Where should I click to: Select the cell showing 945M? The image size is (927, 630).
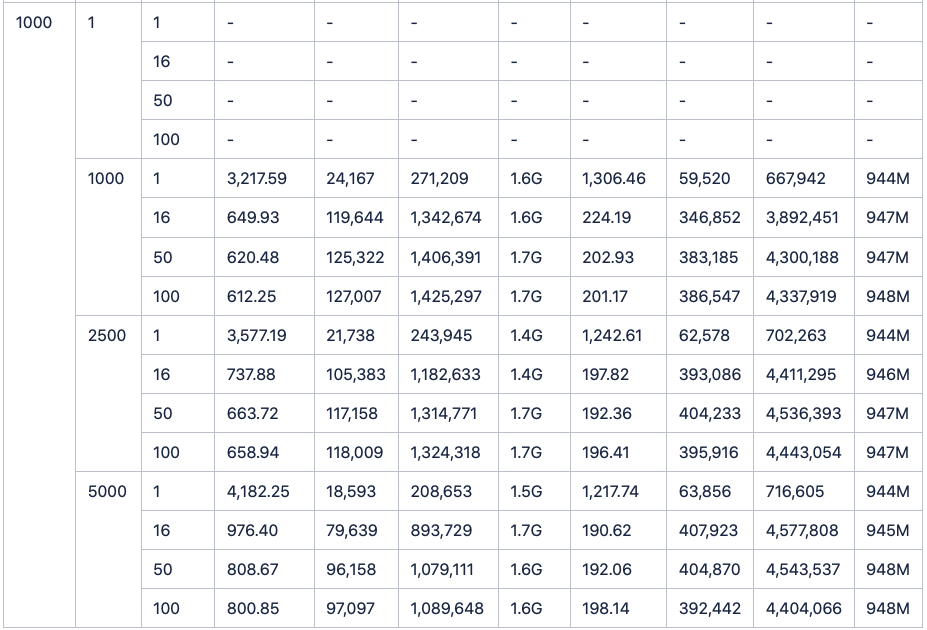coord(888,531)
